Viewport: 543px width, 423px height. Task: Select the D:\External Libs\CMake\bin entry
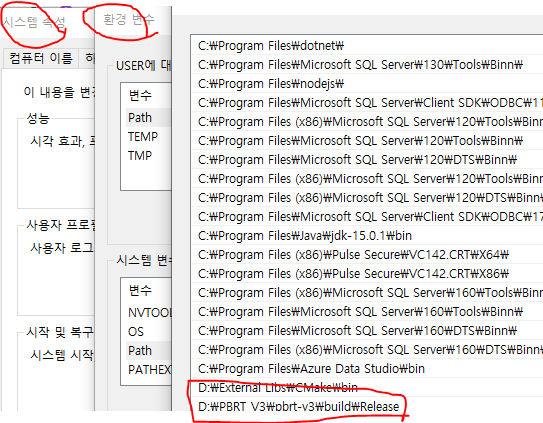pyautogui.click(x=367, y=388)
